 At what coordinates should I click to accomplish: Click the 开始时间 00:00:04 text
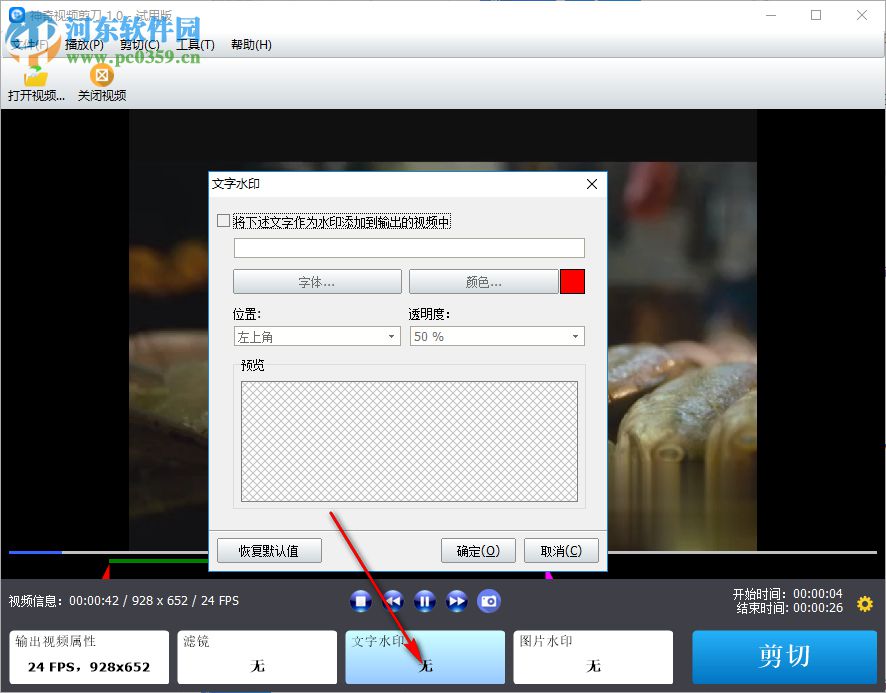788,594
